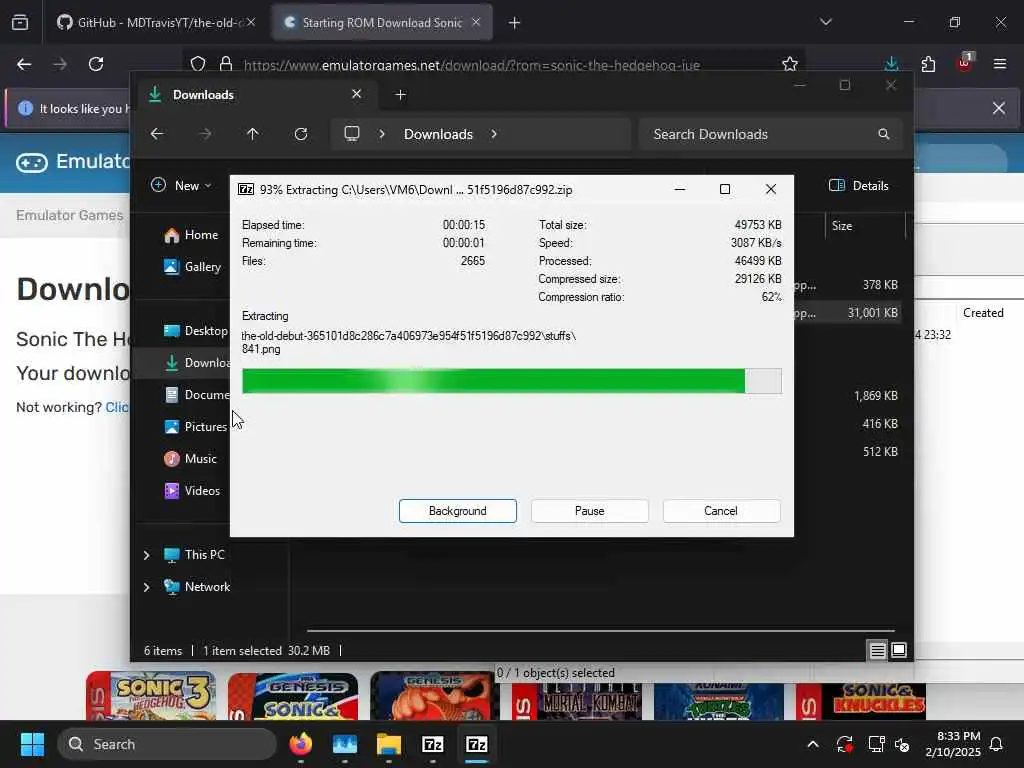Select file row with 416 KB size
1024x768 pixels.
880,424
